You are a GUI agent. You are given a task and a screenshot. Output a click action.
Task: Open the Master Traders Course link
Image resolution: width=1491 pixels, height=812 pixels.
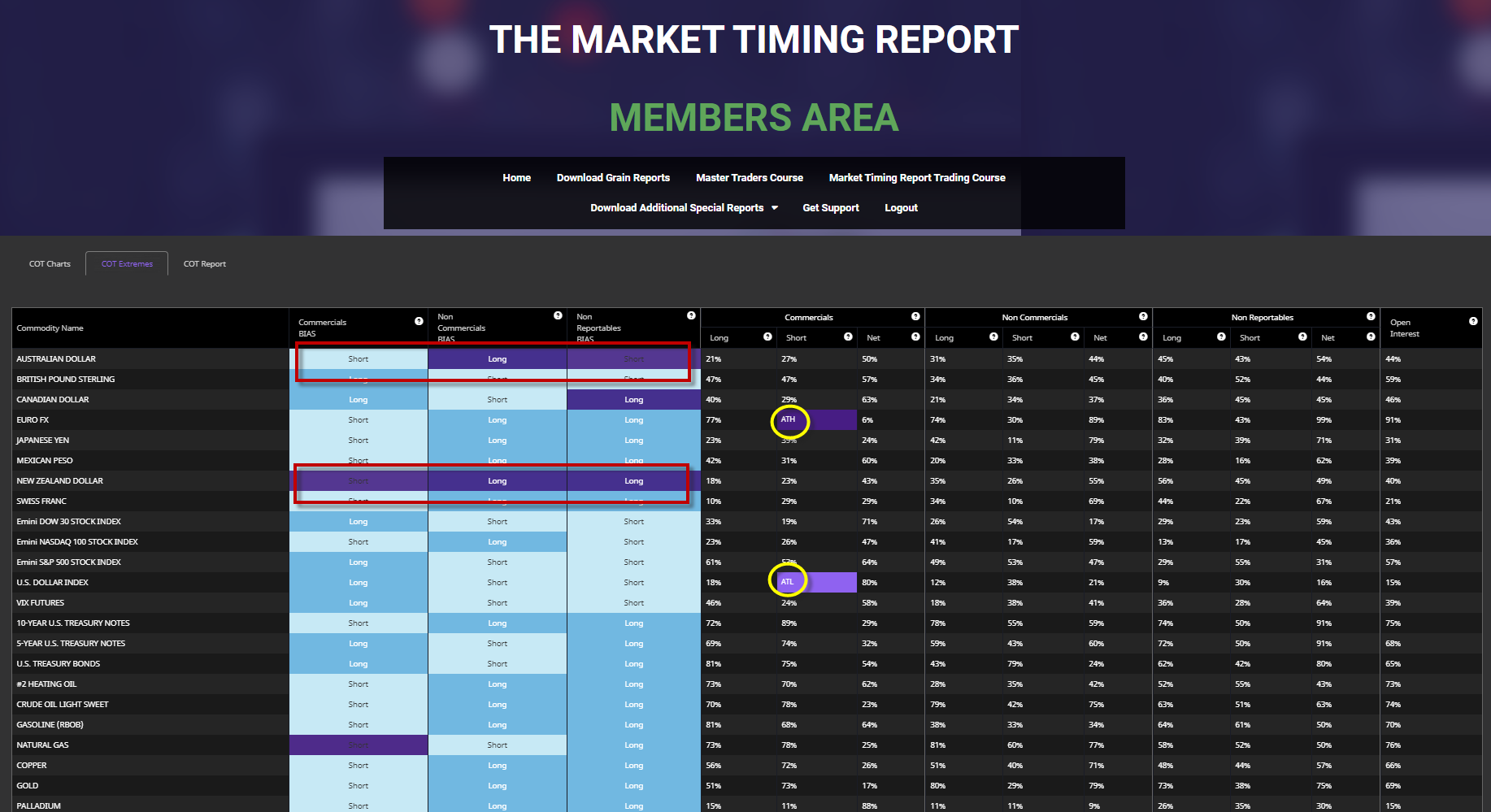749,178
